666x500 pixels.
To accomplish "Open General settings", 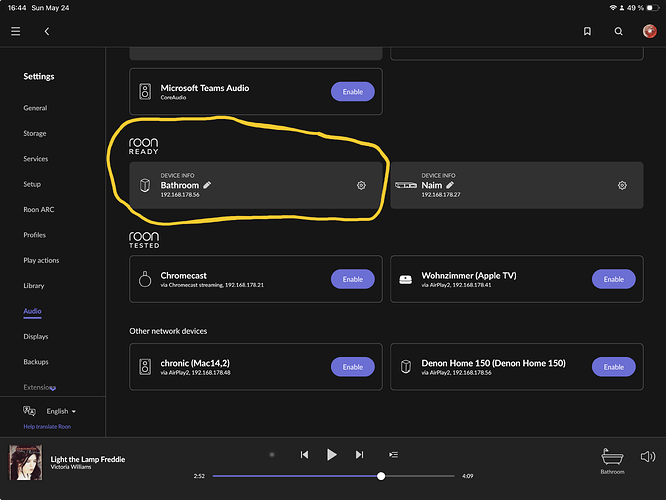I will (35, 108).
